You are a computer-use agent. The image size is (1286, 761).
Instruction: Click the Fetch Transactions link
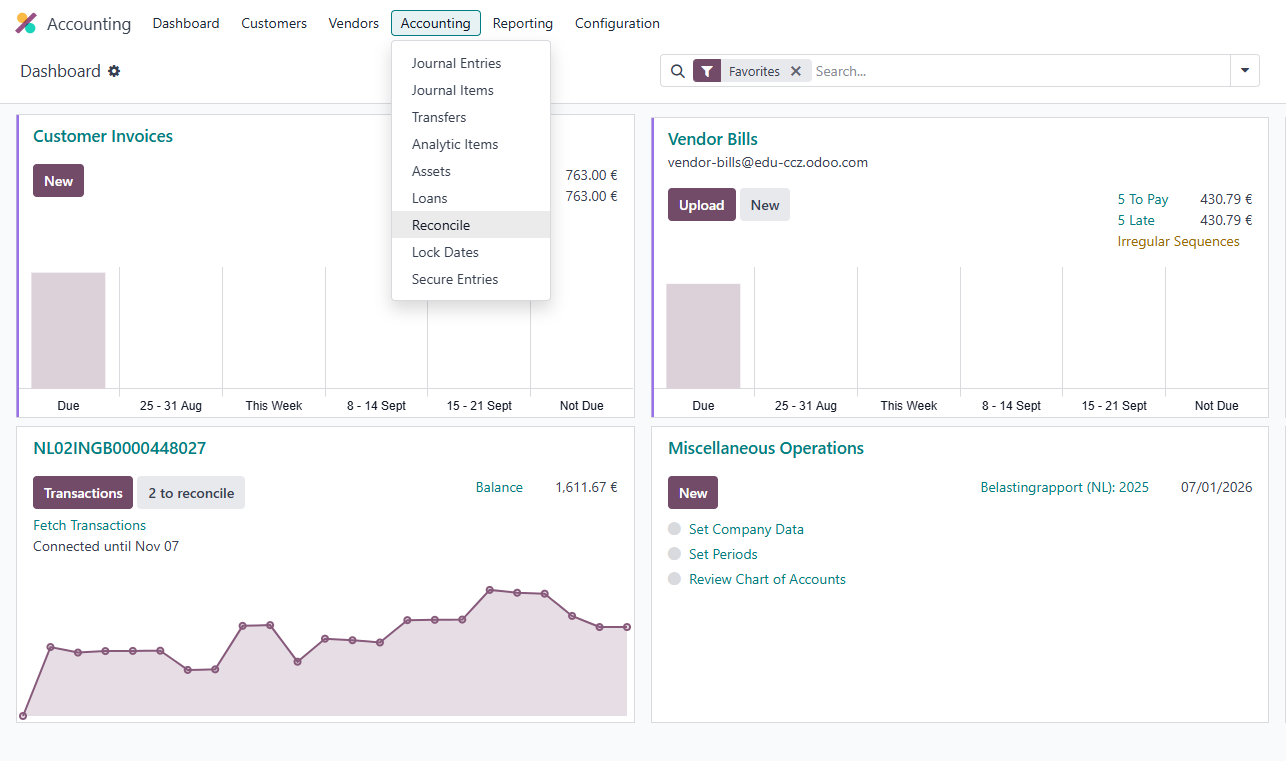89,525
